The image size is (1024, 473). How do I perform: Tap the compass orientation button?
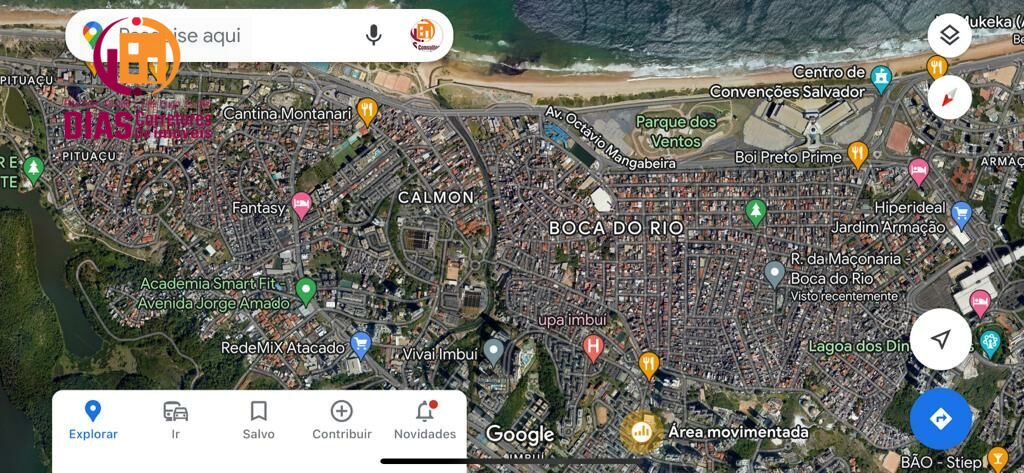(x=949, y=97)
